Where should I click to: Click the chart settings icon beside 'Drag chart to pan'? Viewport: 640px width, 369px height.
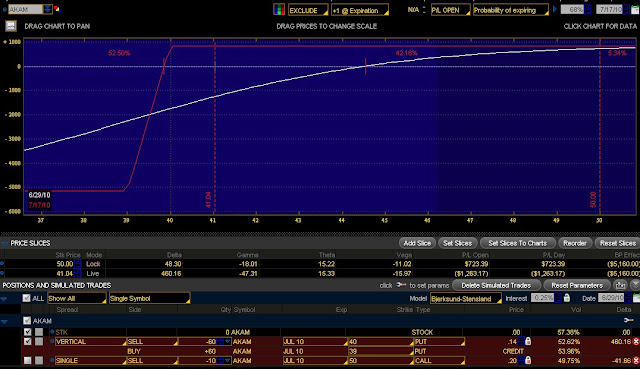11,26
